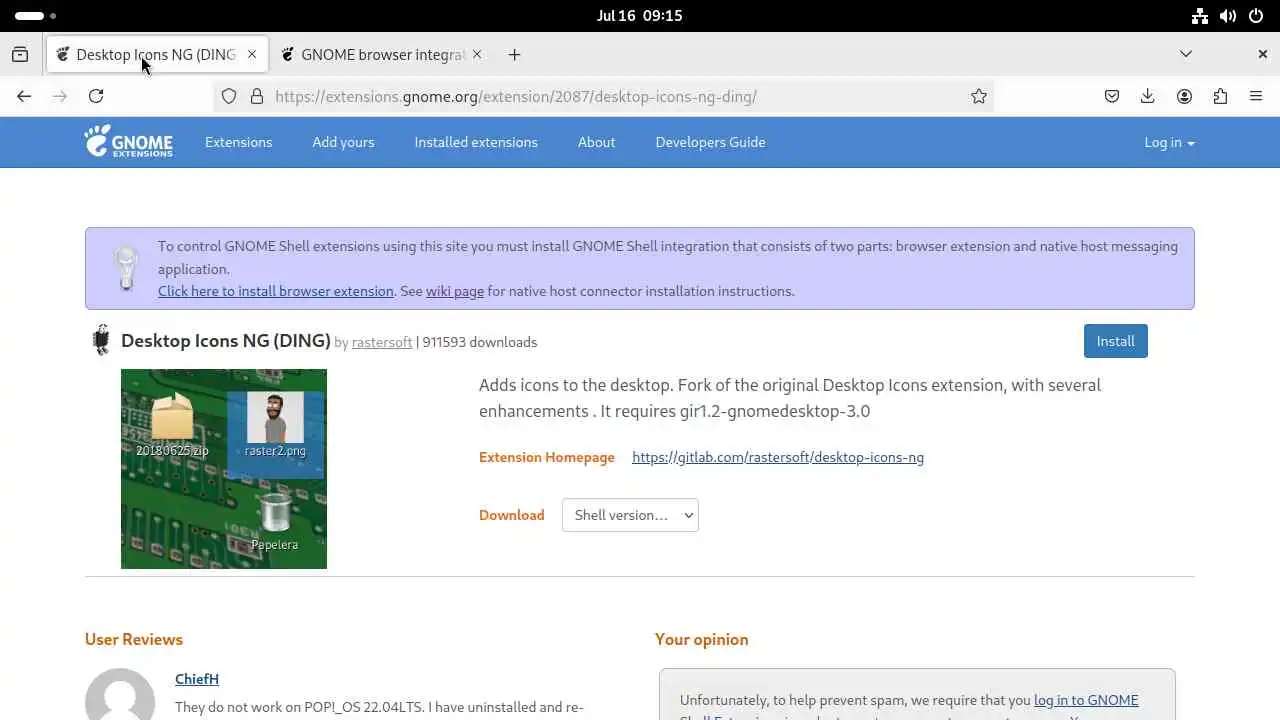The image size is (1280, 720).
Task: Open the volume icon in top bar
Action: click(1228, 16)
